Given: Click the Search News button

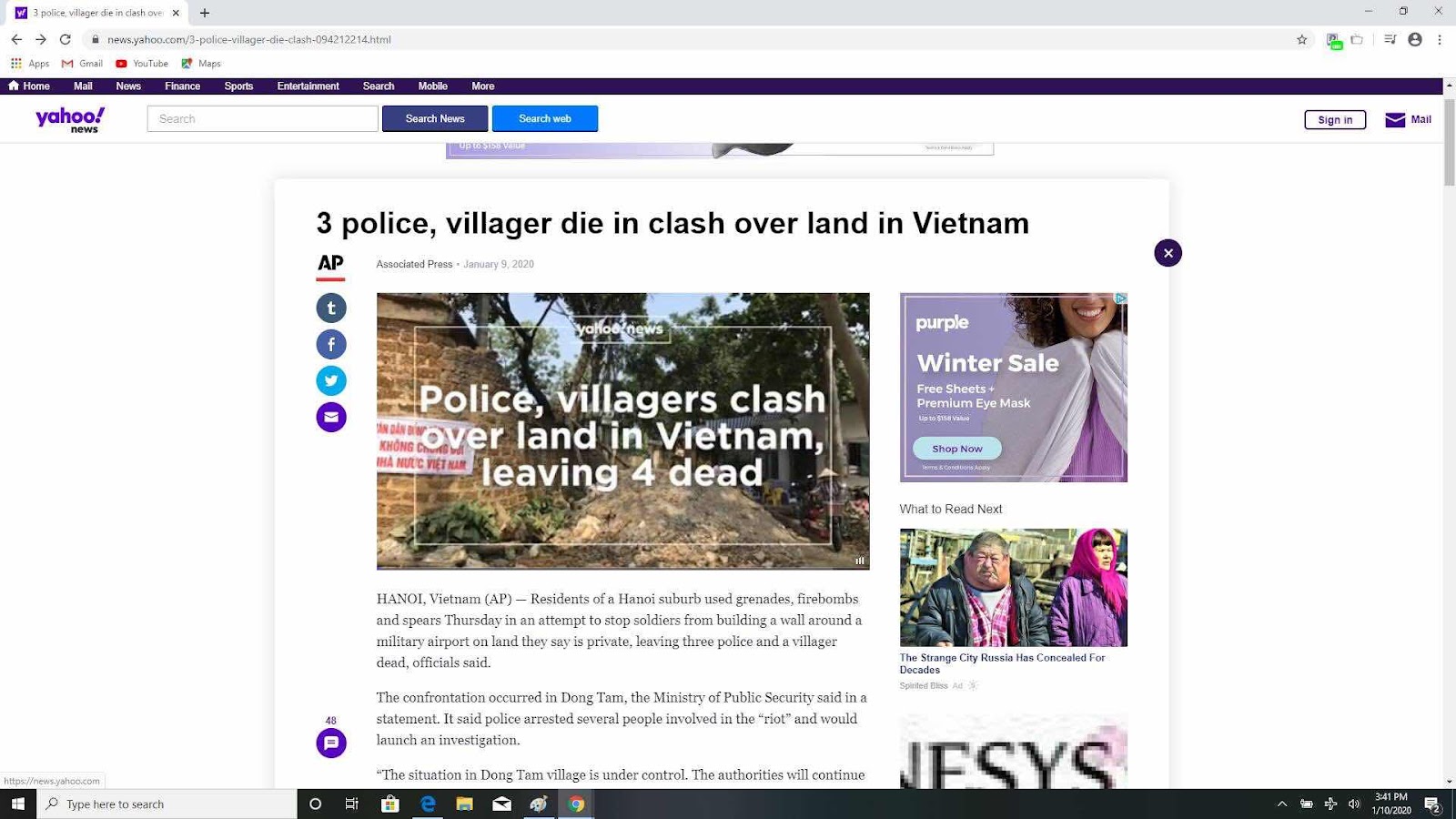Looking at the screenshot, I should click(x=435, y=118).
